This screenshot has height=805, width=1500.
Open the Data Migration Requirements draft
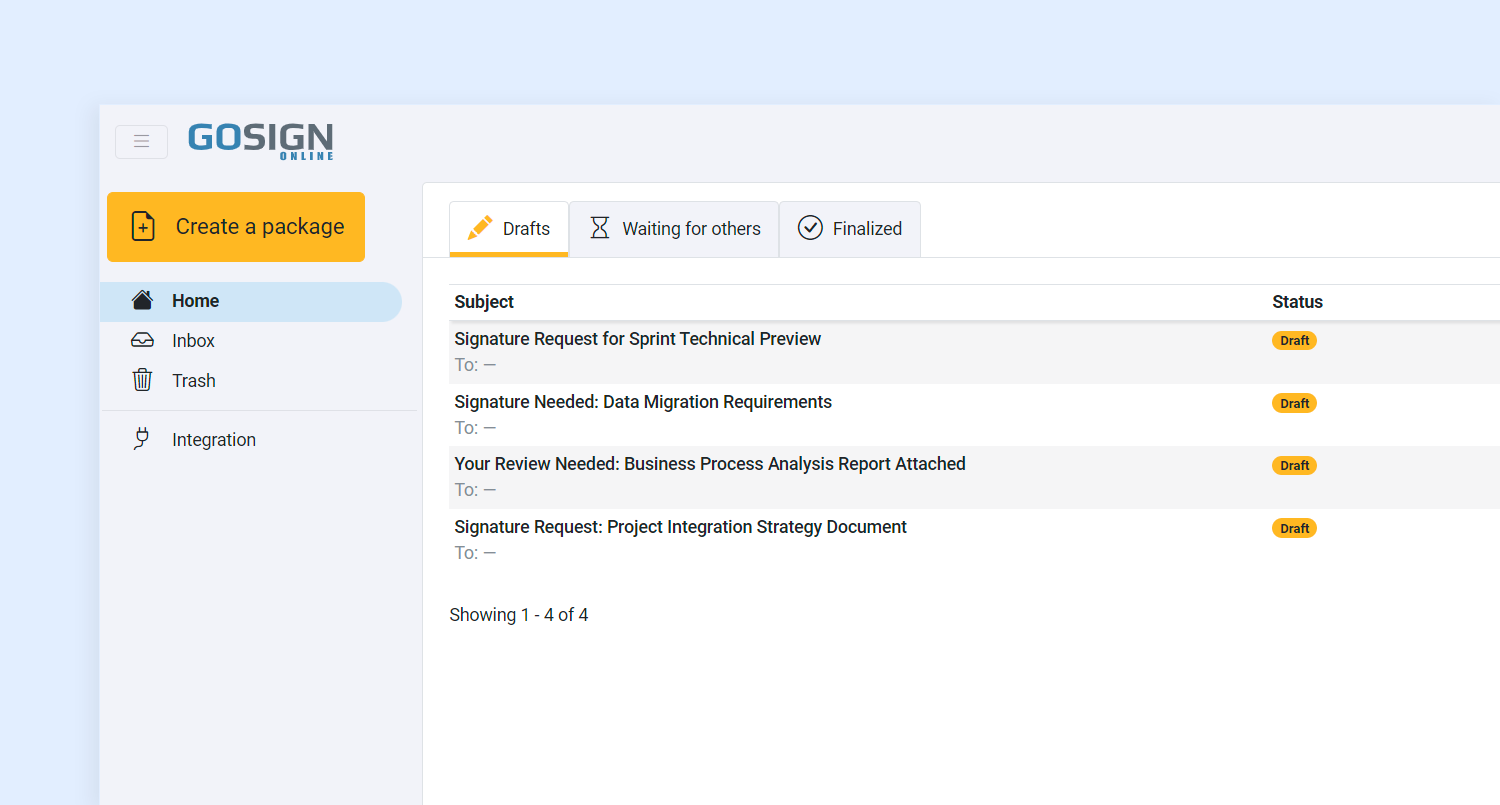tap(642, 402)
